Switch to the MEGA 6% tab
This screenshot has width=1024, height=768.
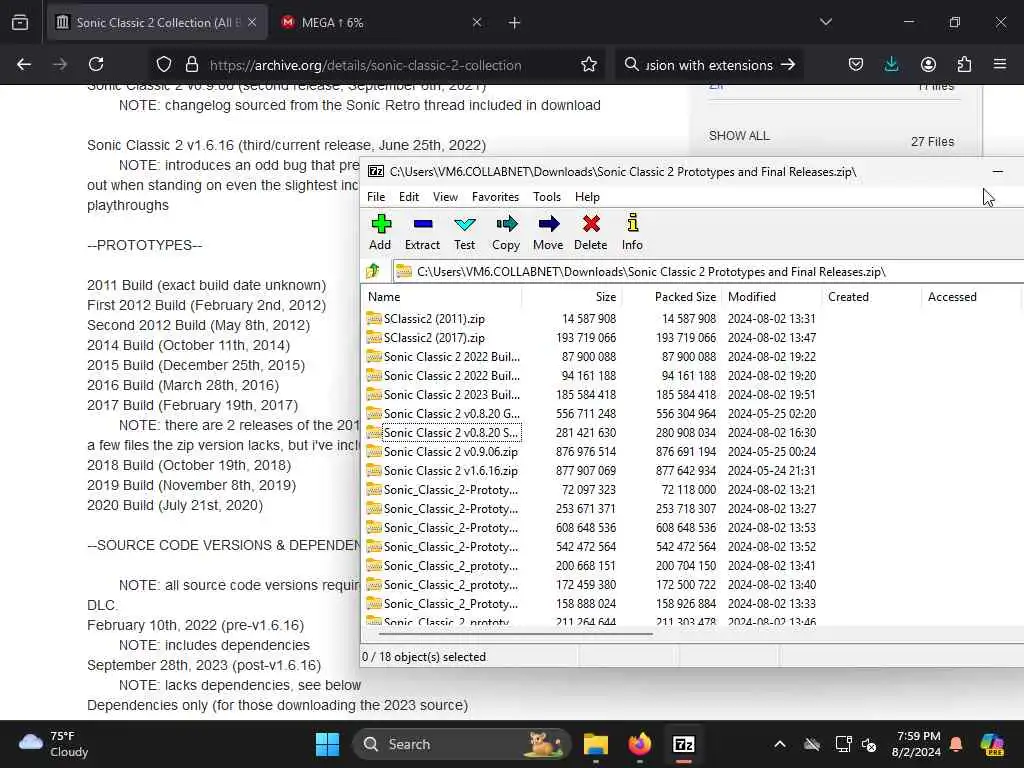[382, 22]
